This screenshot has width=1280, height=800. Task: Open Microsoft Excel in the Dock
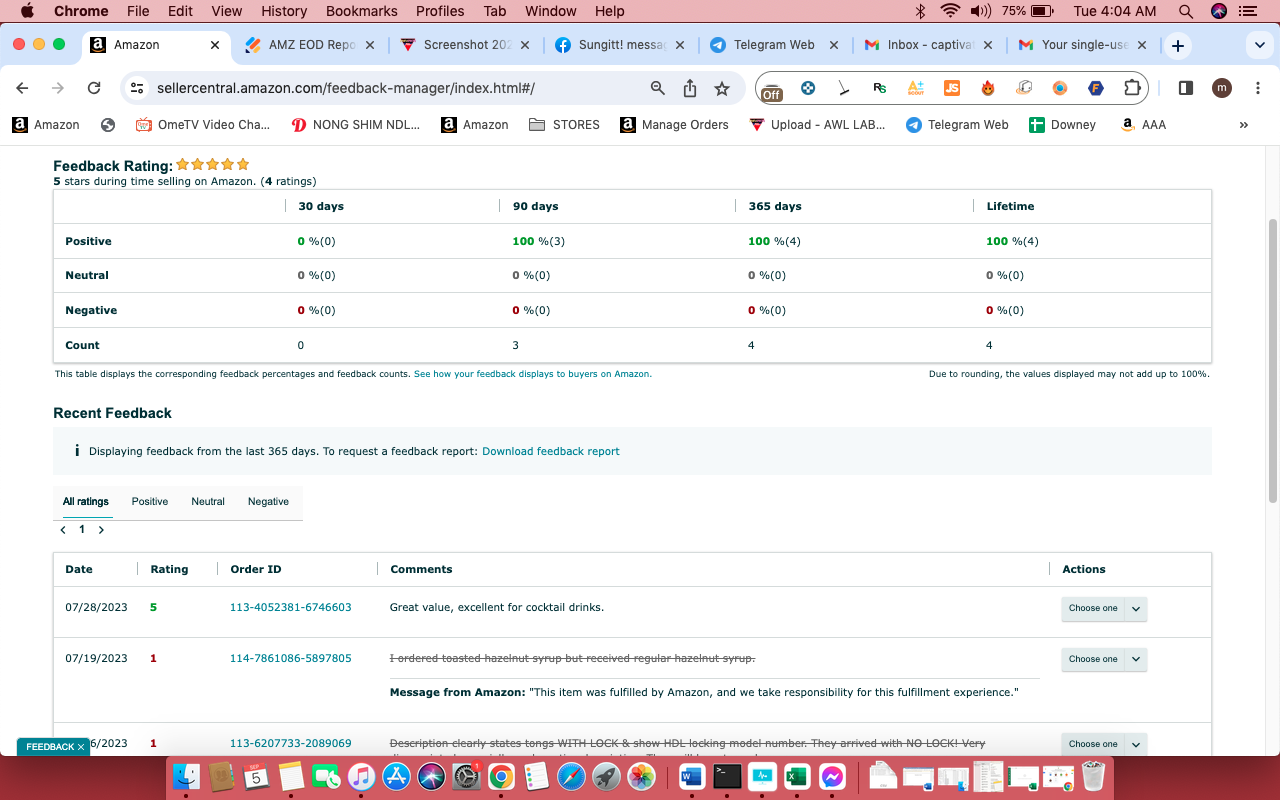797,776
